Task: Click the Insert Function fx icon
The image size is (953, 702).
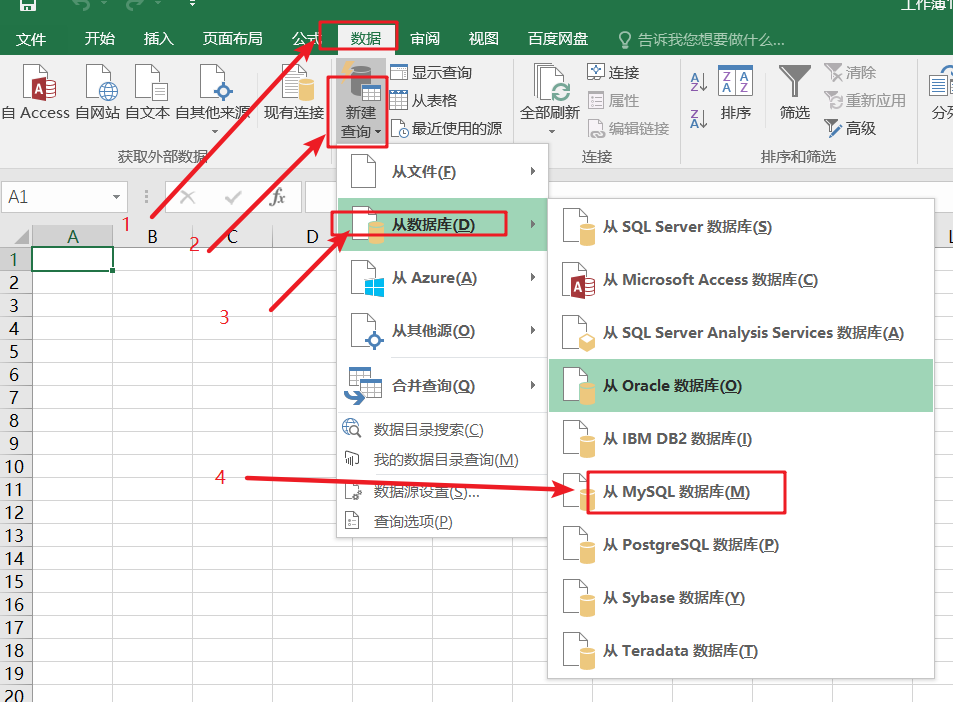Action: click(278, 197)
